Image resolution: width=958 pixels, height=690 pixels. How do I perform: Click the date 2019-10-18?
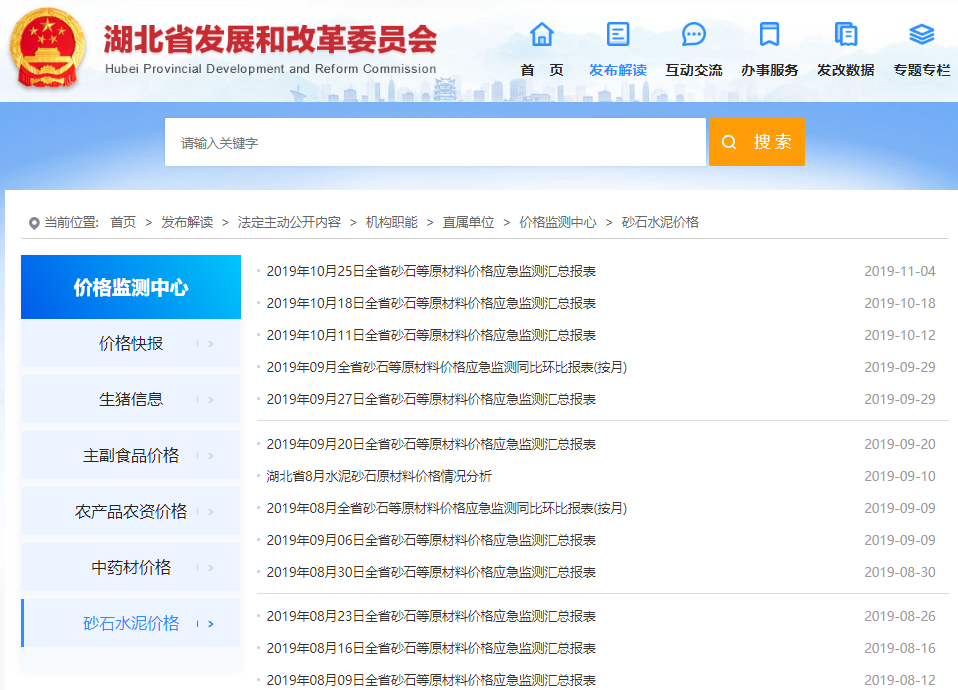point(900,303)
